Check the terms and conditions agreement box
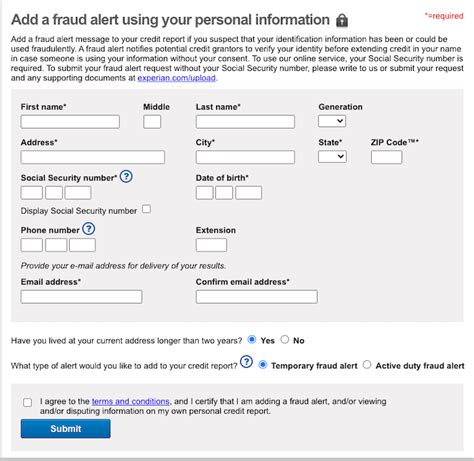474x461 pixels. (x=28, y=402)
